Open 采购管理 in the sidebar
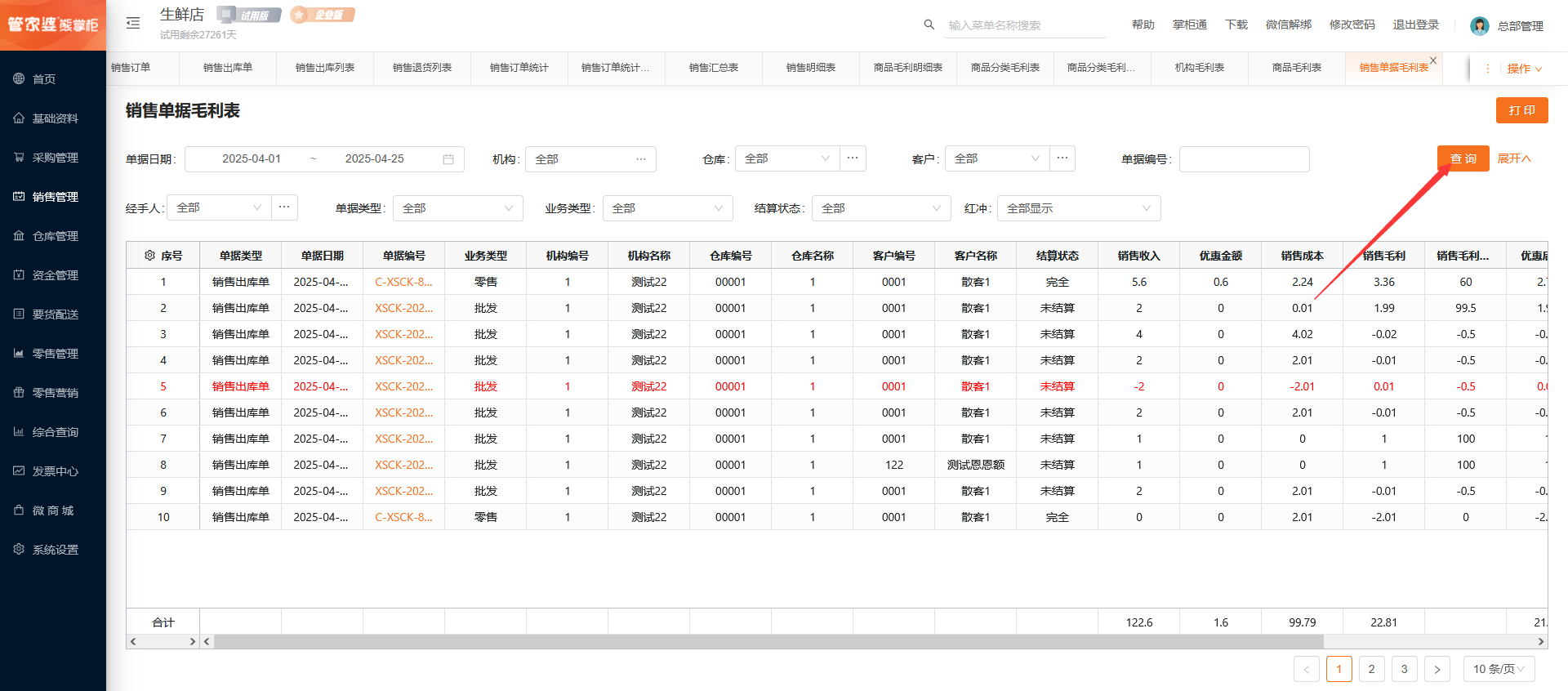This screenshot has width=1568, height=691. click(53, 158)
